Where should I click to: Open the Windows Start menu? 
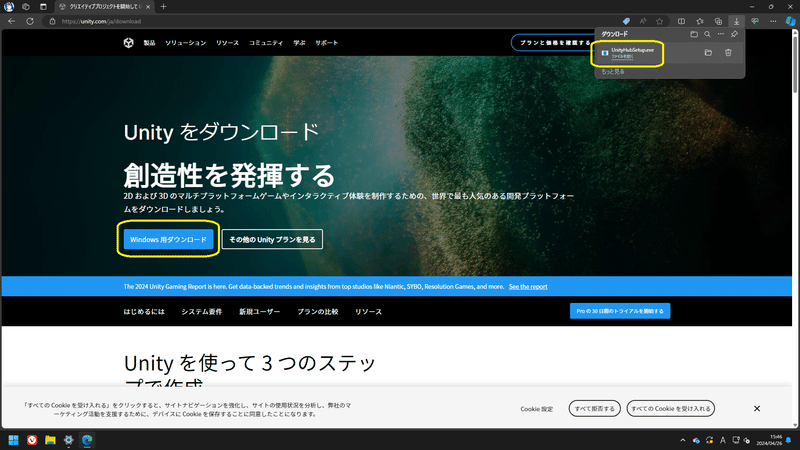click(x=13, y=440)
